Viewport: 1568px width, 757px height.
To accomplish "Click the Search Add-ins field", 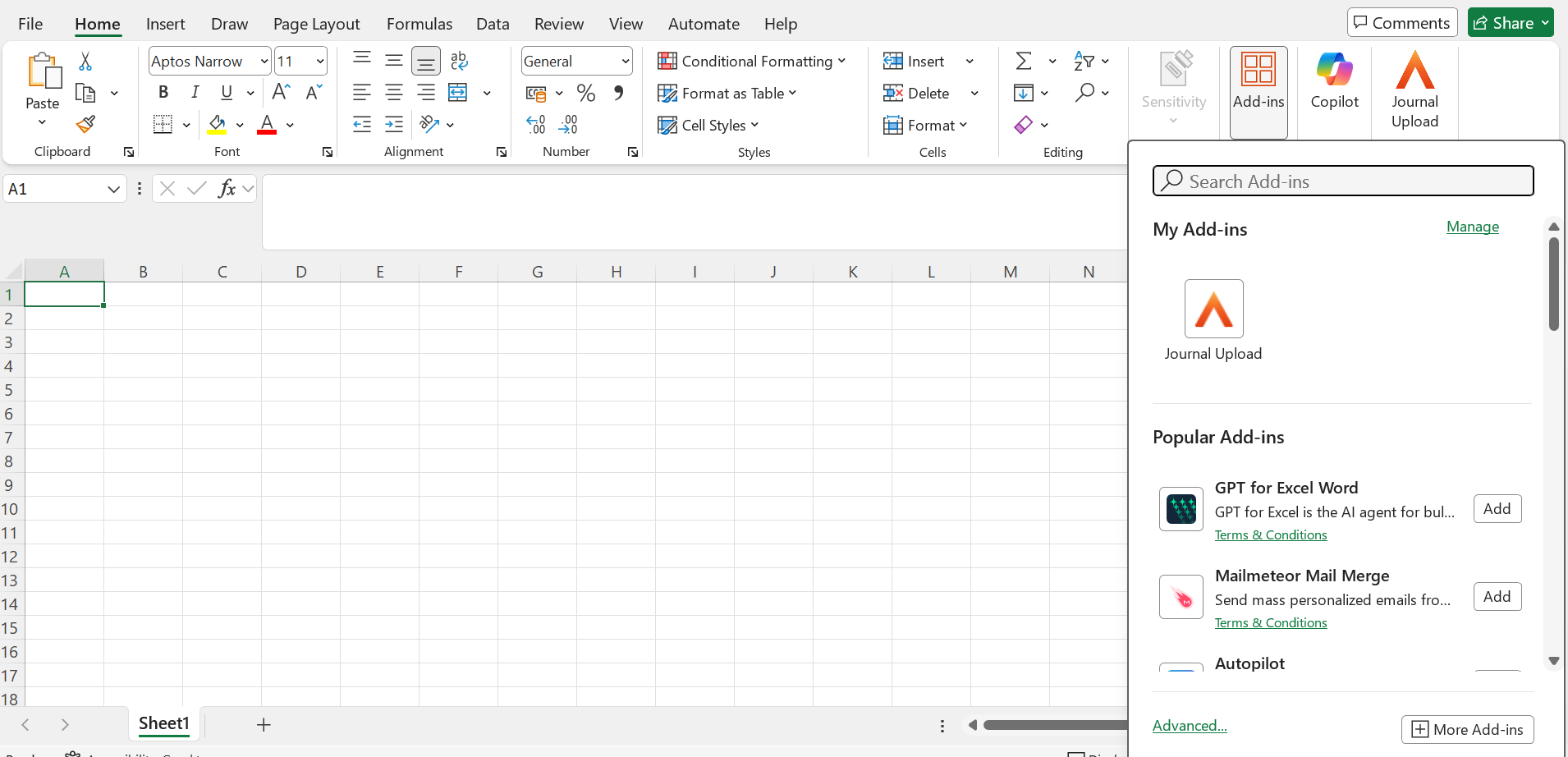I will pos(1343,181).
